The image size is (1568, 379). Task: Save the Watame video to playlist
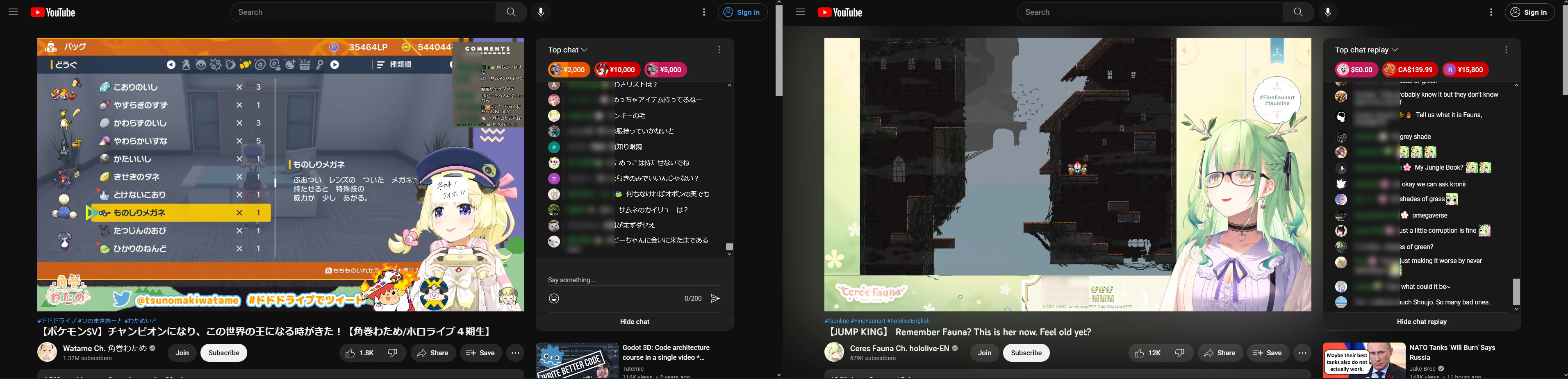click(x=481, y=353)
